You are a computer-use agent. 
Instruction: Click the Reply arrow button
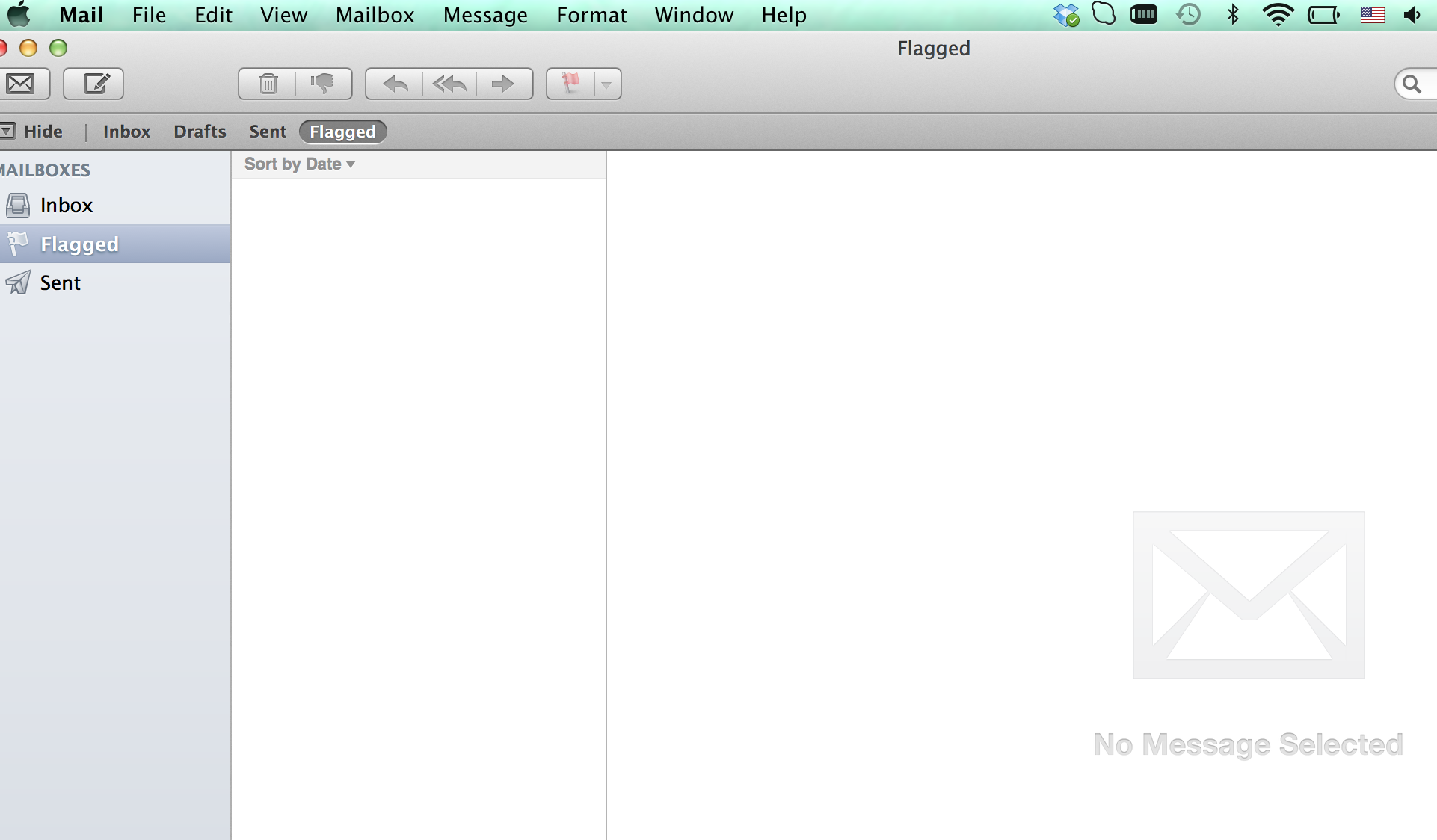[395, 84]
